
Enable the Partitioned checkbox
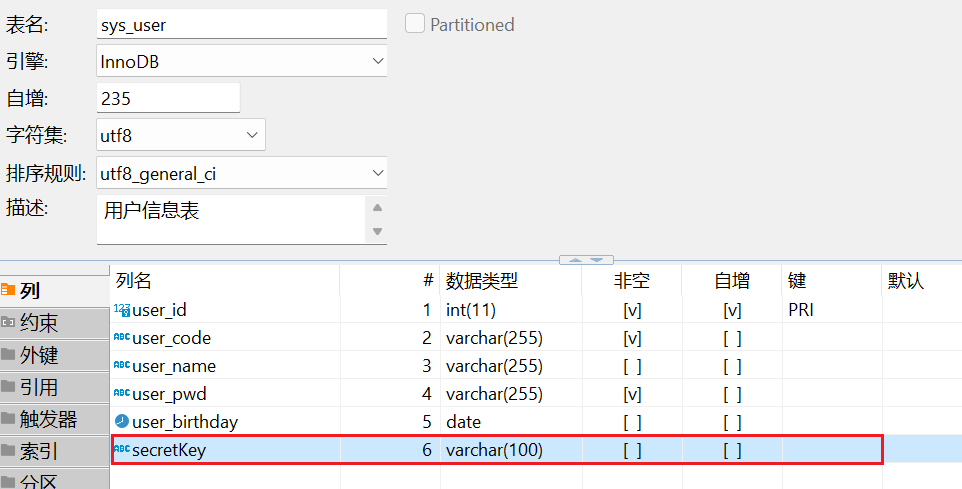(x=415, y=24)
